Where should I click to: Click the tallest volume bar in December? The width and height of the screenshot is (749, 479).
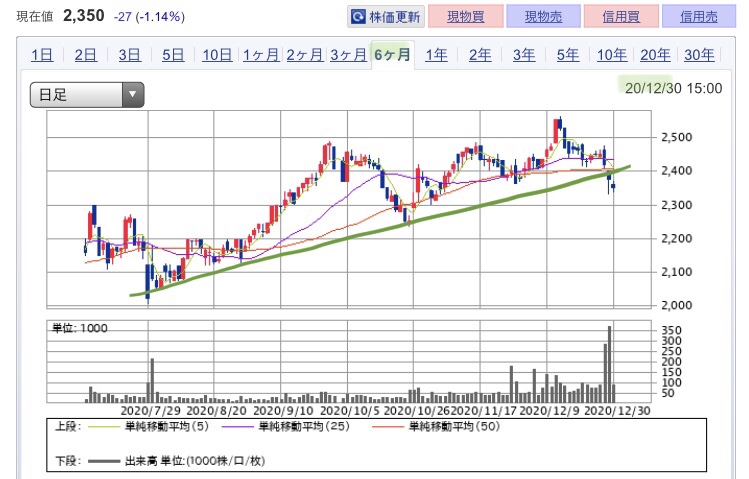(610, 364)
